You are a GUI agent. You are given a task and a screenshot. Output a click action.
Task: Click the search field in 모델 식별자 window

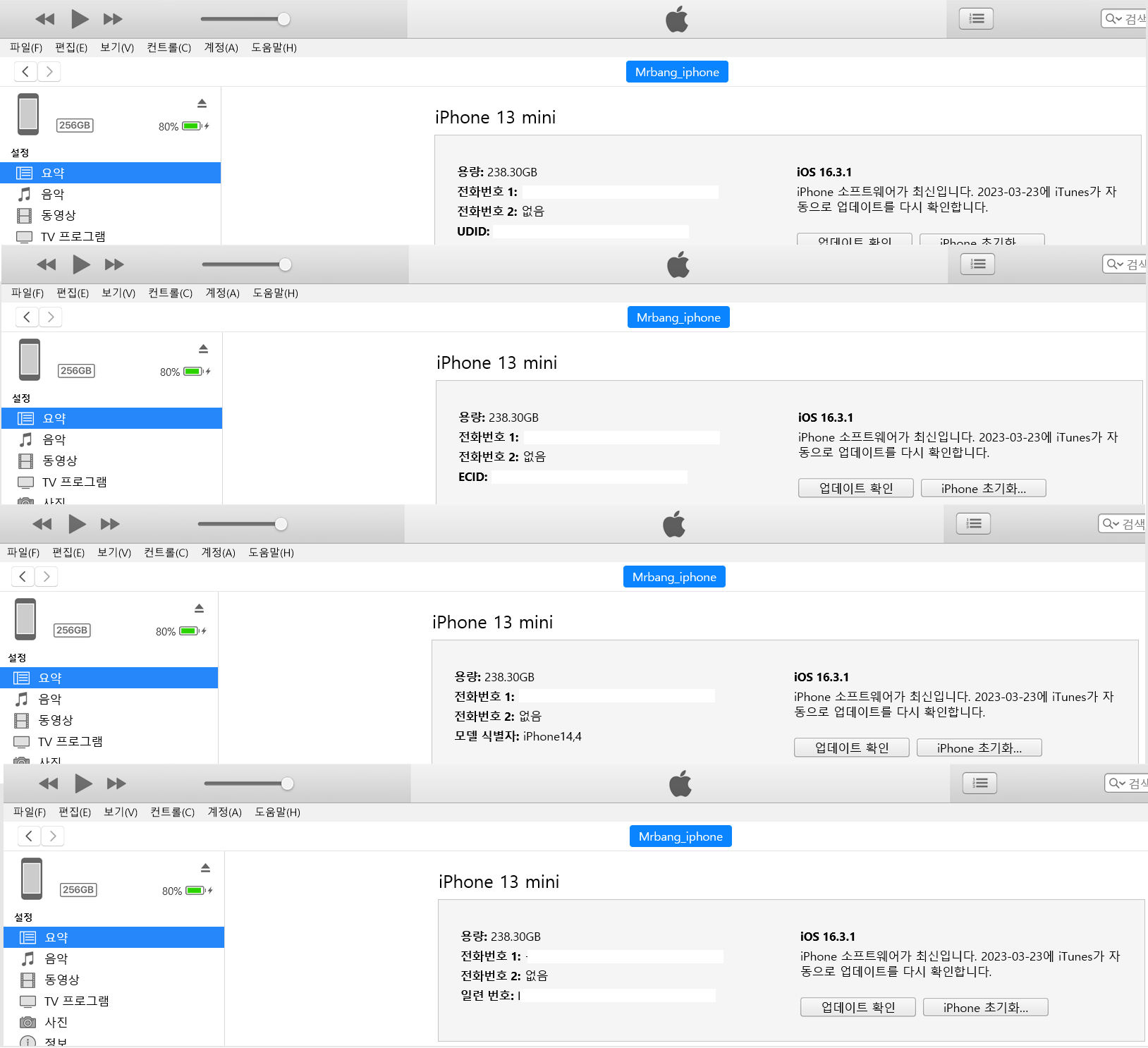point(1121,524)
